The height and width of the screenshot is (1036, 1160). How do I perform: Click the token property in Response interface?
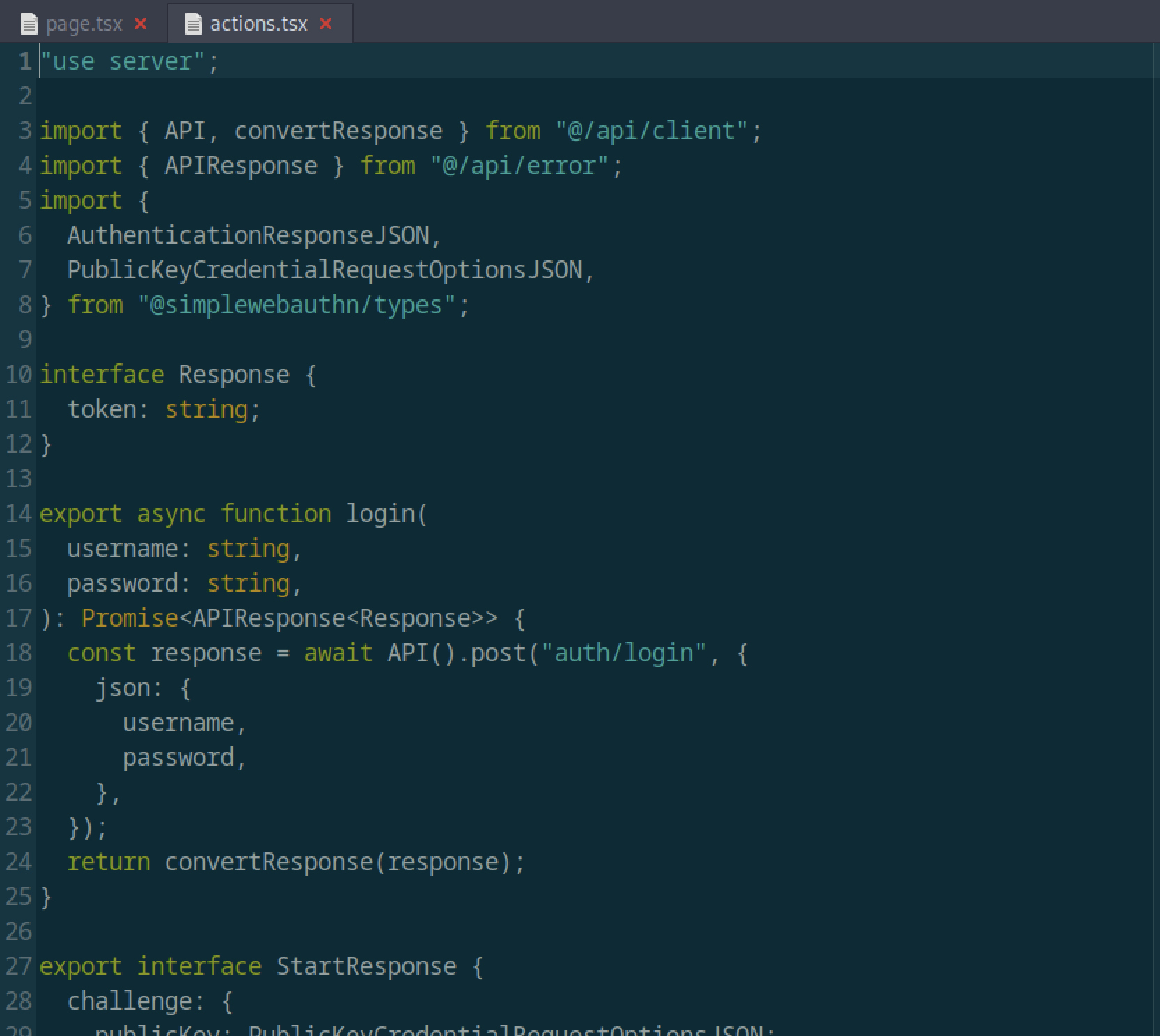point(102,409)
